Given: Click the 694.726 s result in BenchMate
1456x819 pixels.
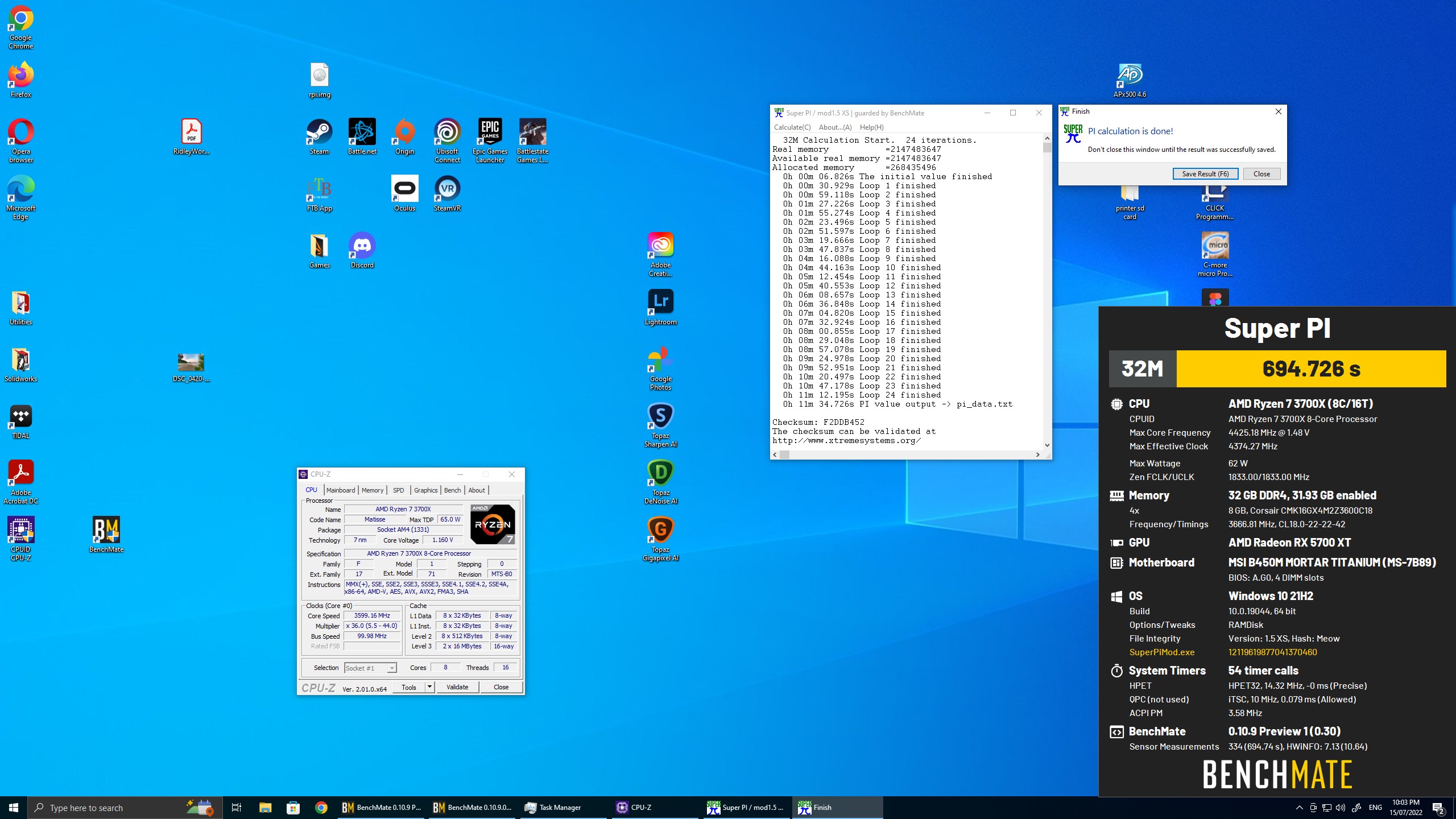Looking at the screenshot, I should [1311, 369].
